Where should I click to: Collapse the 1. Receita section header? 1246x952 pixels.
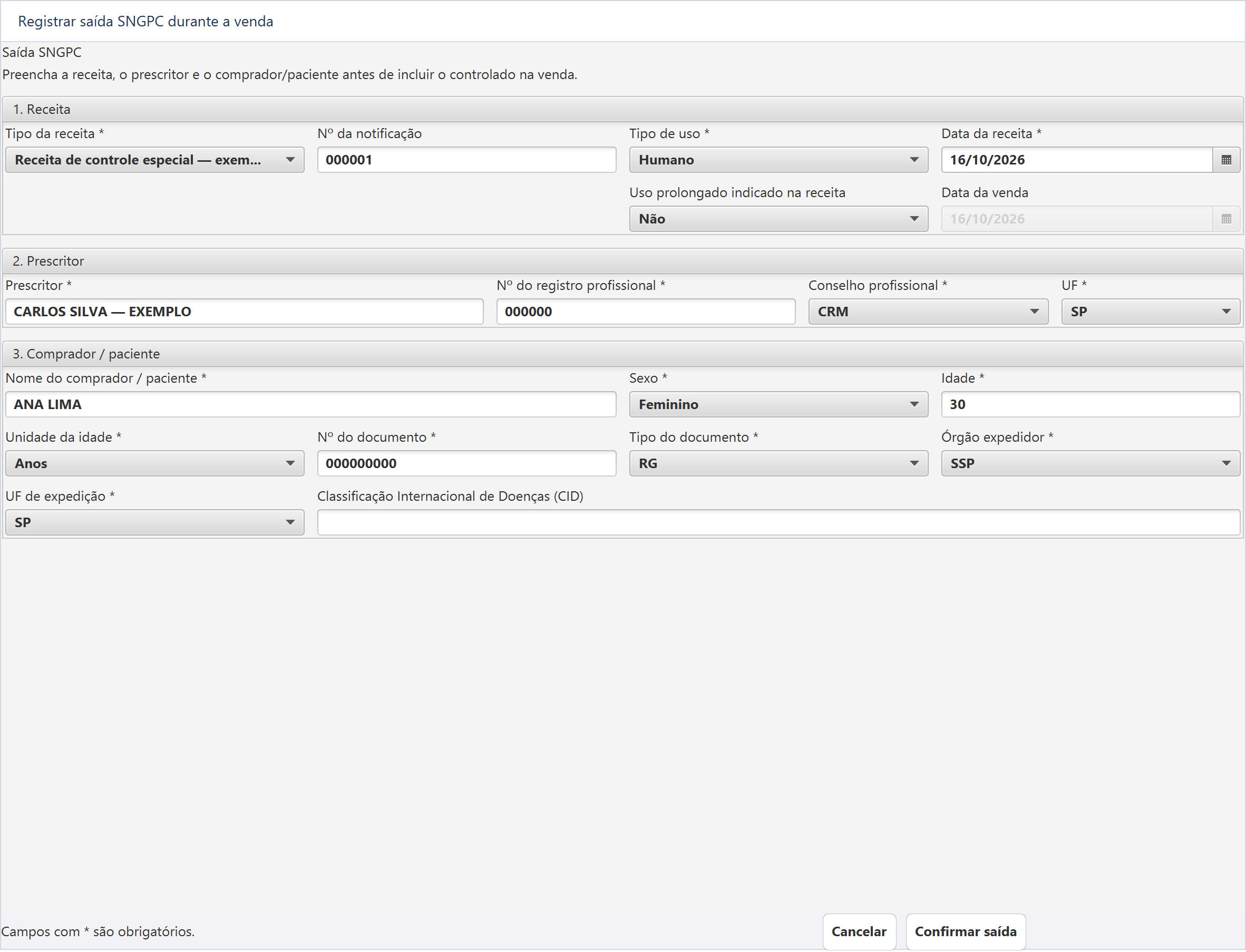[x=622, y=109]
